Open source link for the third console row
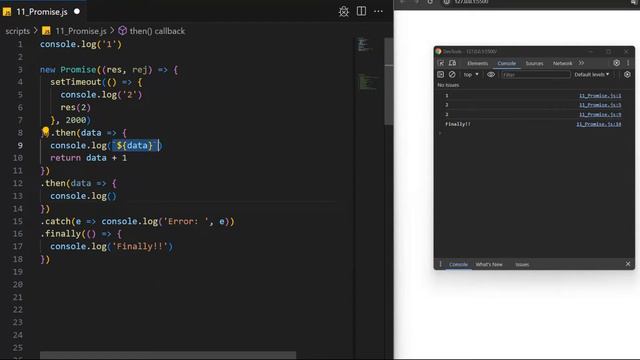The height and width of the screenshot is (360, 640). [600, 115]
